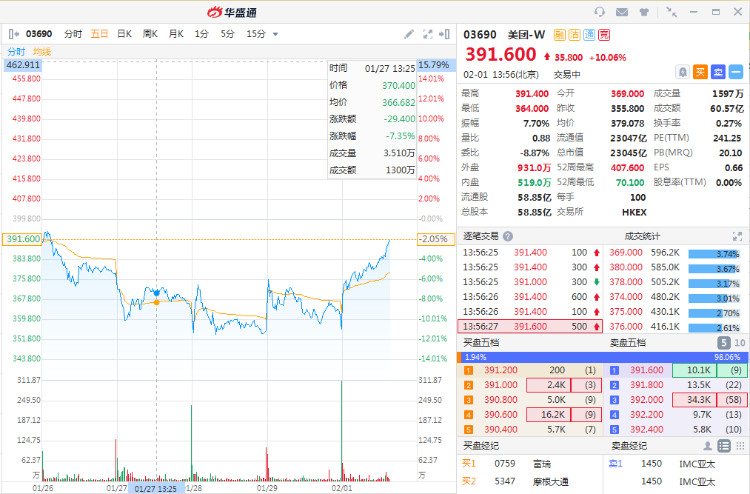Expand the 成交统计 panel

click(x=737, y=236)
